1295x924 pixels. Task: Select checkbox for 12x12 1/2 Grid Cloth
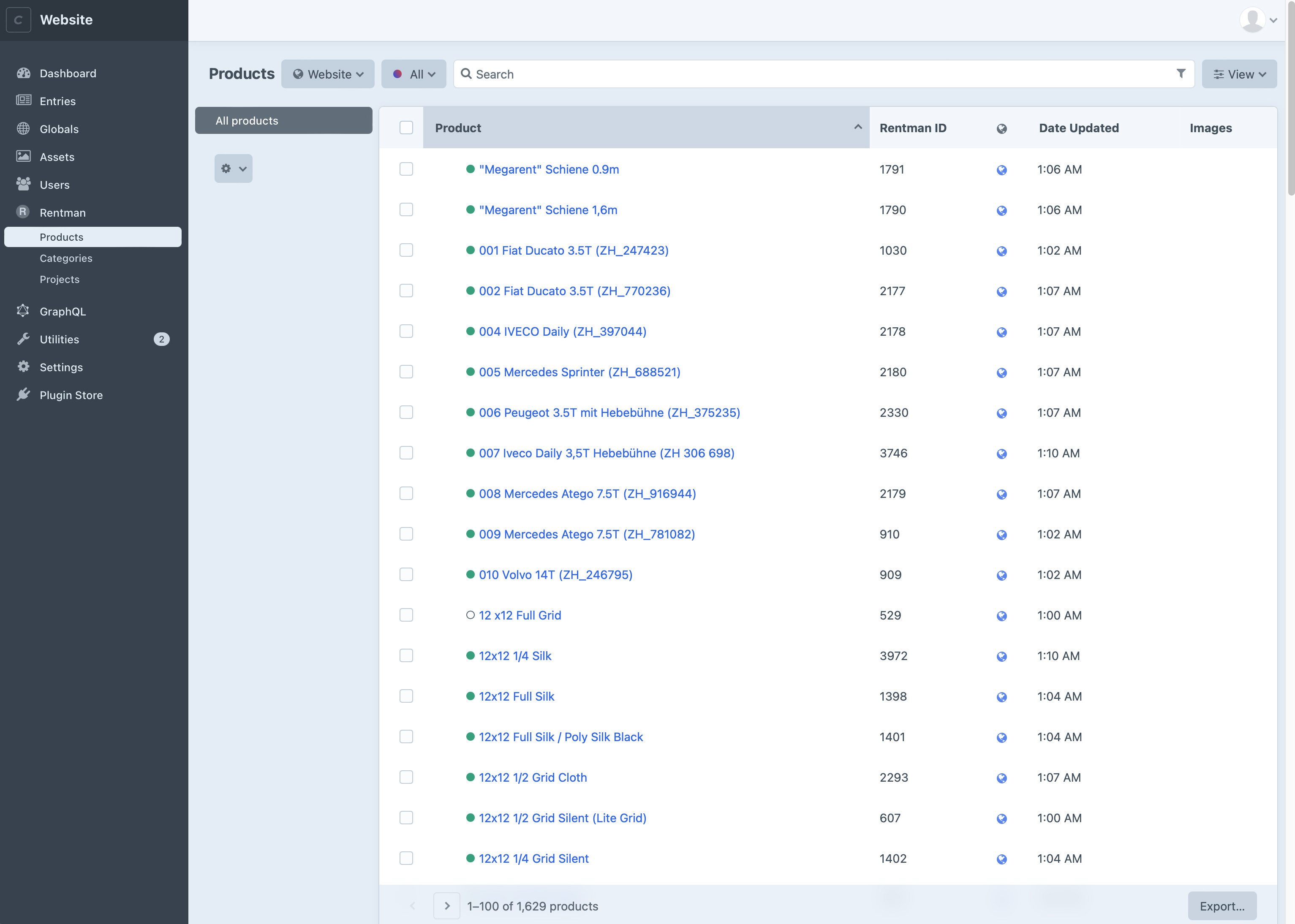pyautogui.click(x=406, y=777)
